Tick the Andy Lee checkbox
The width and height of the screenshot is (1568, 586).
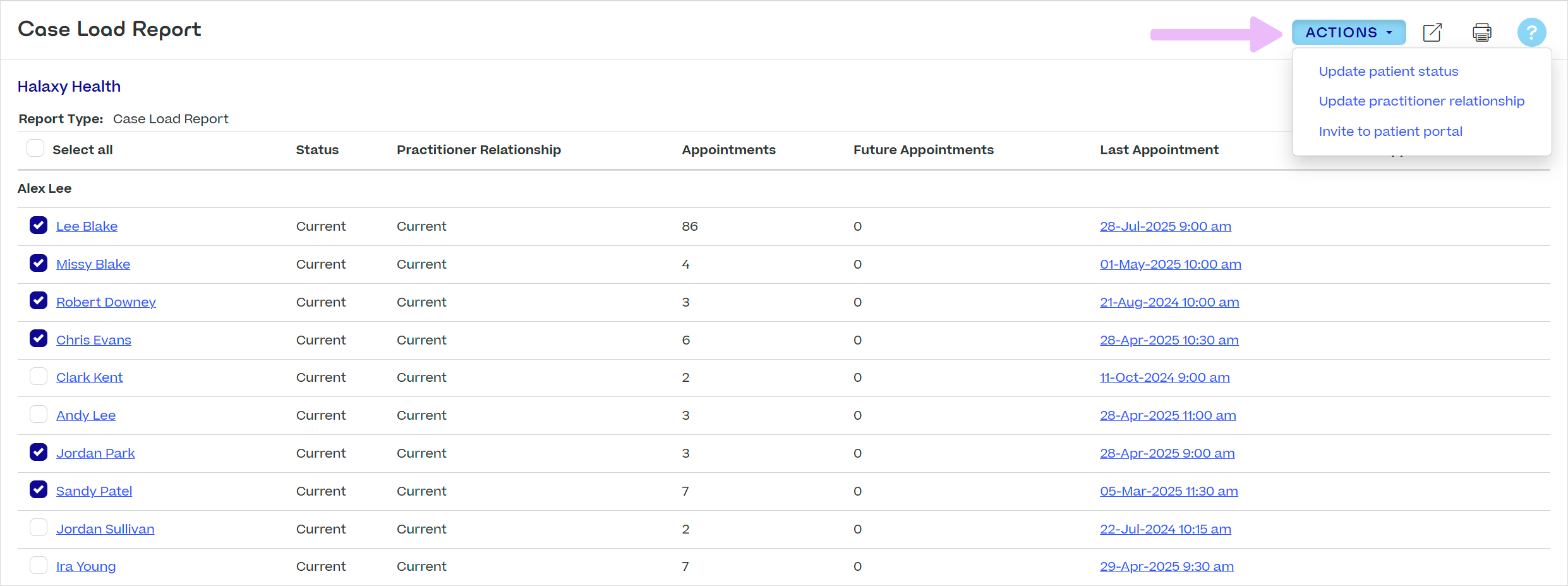pos(39,415)
